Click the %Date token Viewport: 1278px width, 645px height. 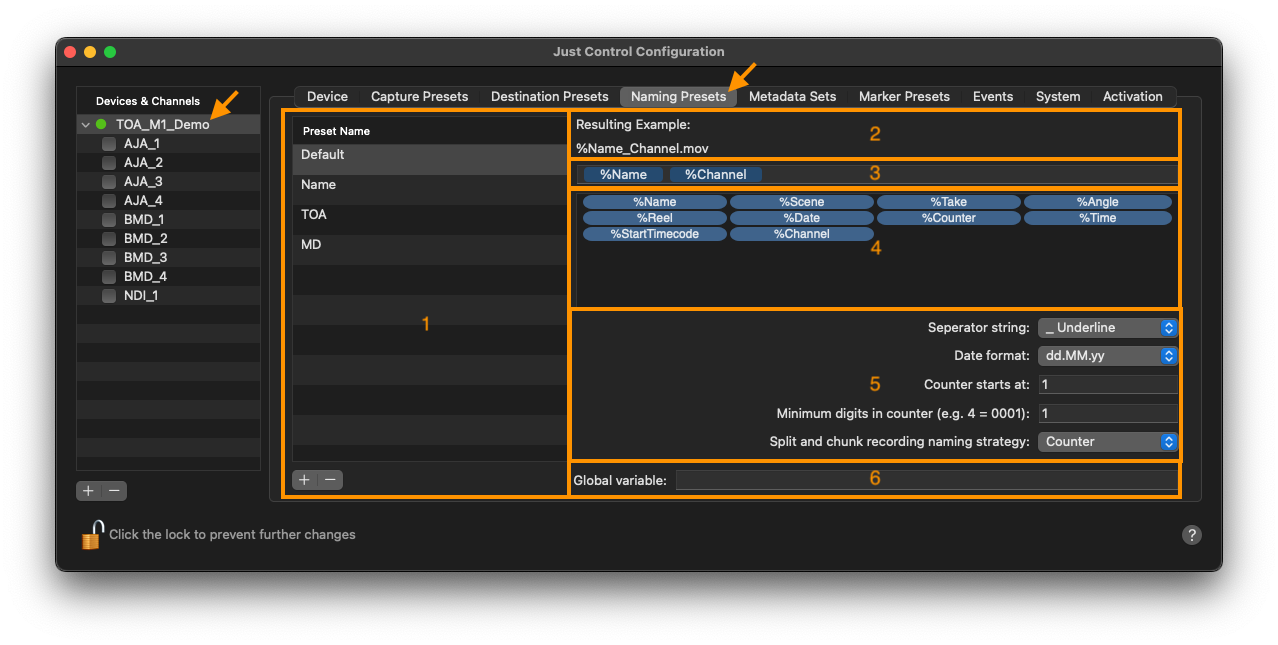click(802, 218)
